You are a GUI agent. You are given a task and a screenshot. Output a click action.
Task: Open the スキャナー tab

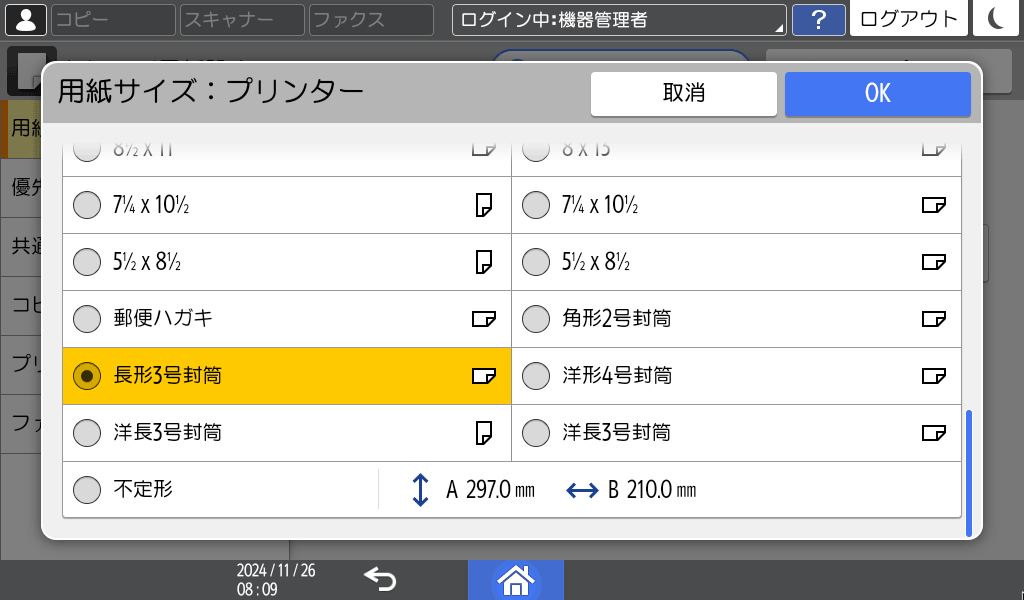241,18
